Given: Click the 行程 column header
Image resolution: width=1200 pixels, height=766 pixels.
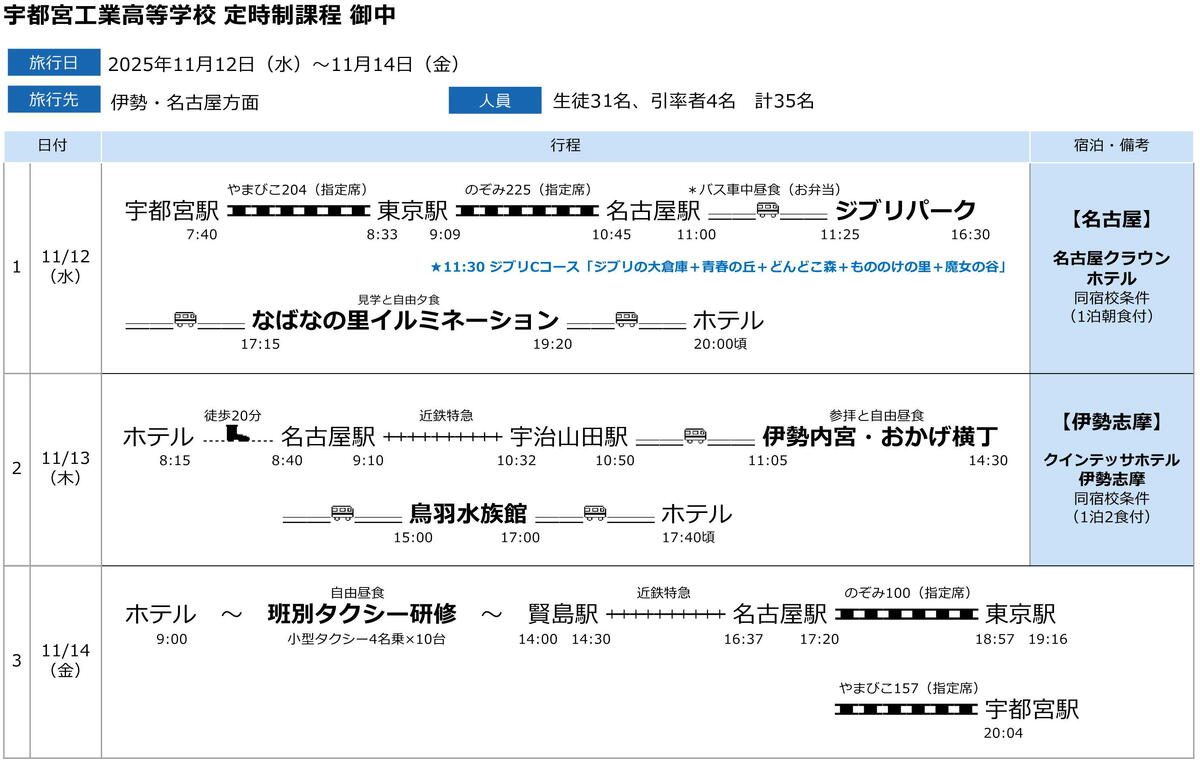Looking at the screenshot, I should pyautogui.click(x=565, y=145).
